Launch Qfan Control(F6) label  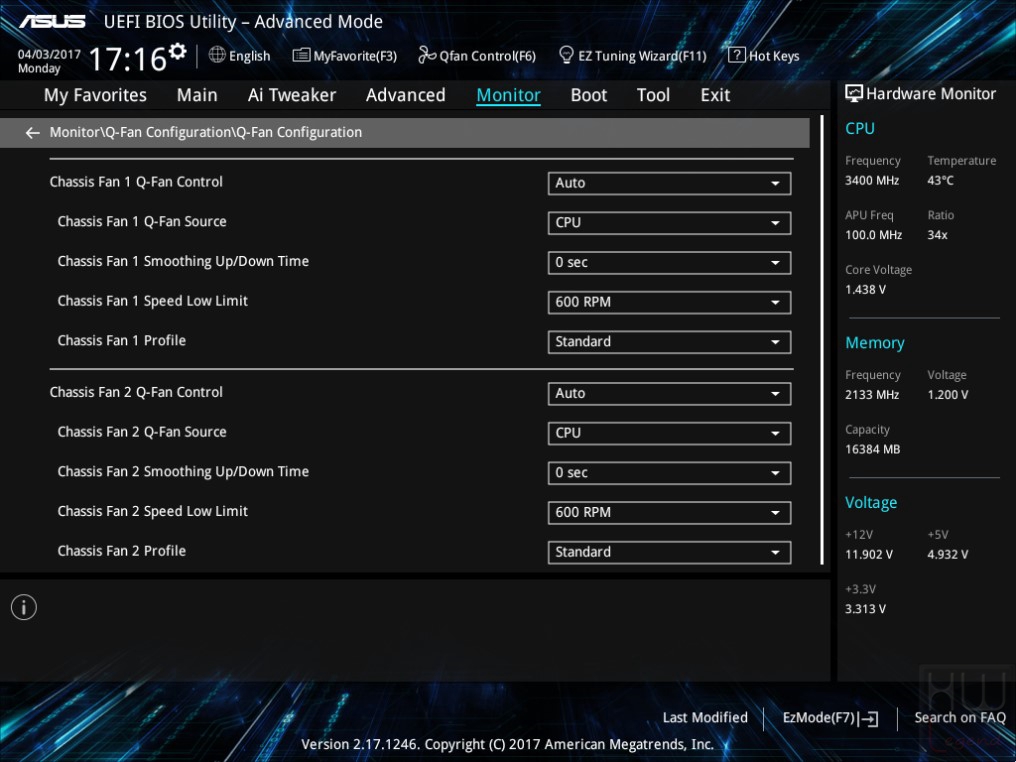pyautogui.click(x=487, y=56)
